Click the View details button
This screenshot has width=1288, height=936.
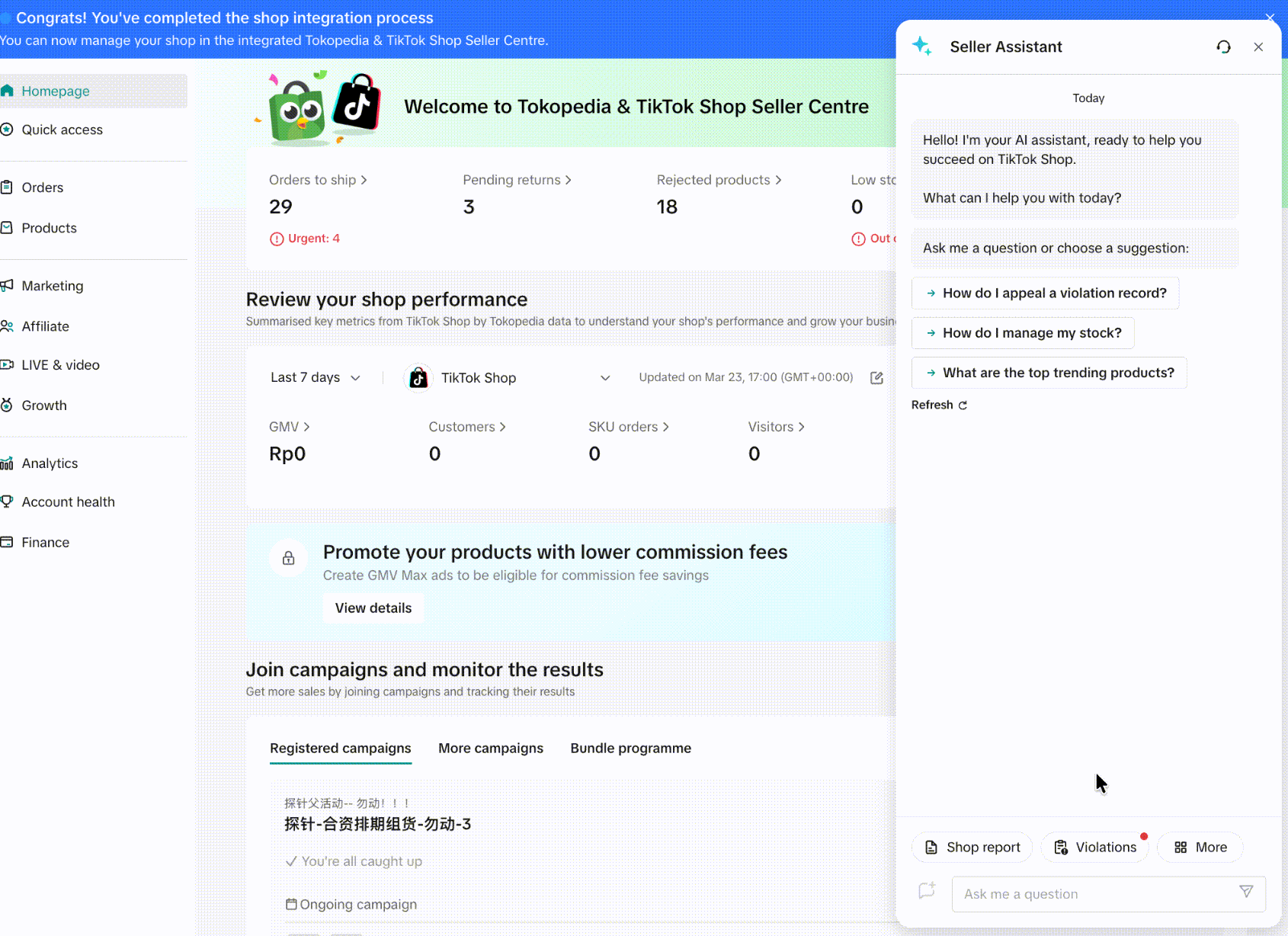(373, 608)
